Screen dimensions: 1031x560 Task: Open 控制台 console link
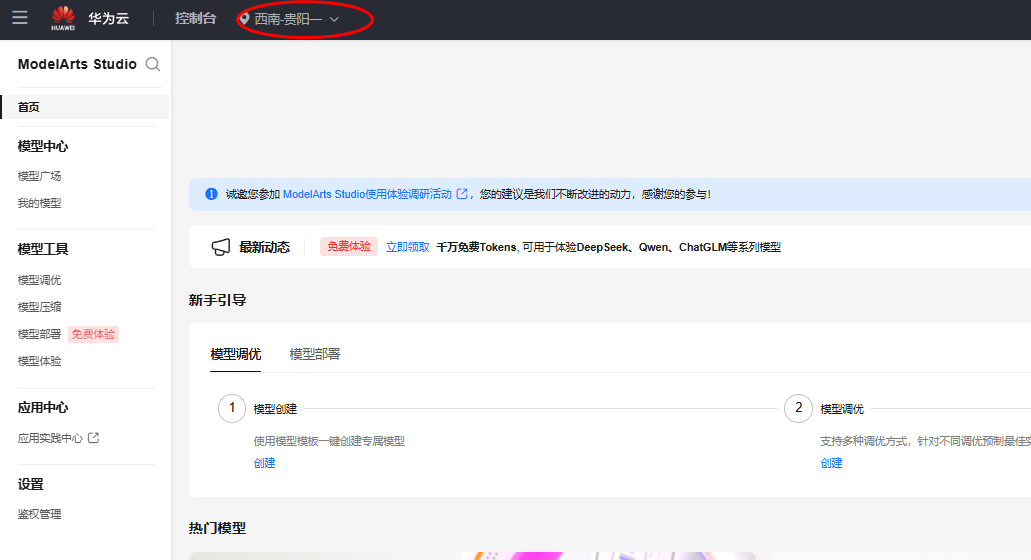click(x=195, y=18)
